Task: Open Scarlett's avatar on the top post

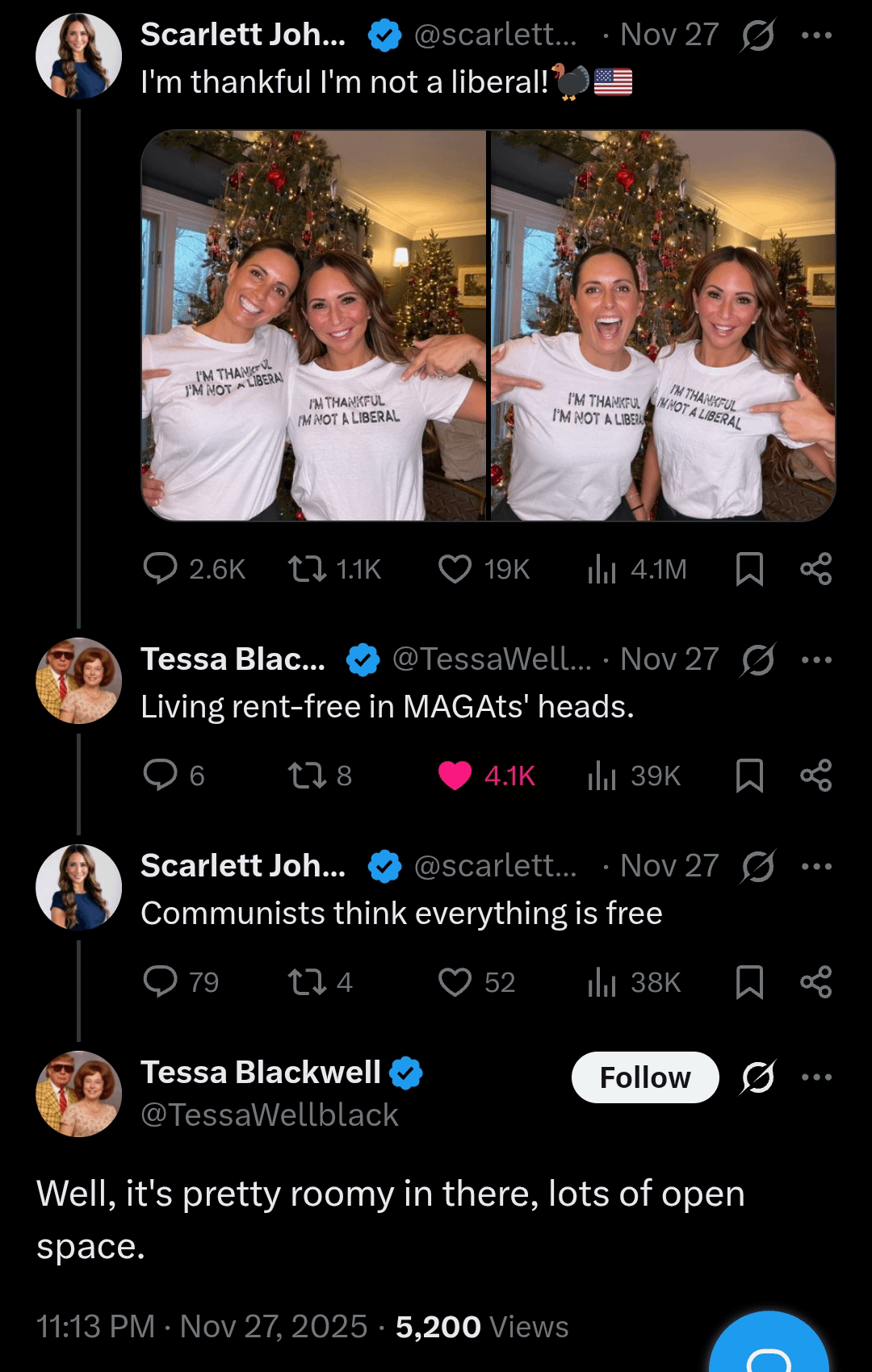Action: [x=78, y=56]
